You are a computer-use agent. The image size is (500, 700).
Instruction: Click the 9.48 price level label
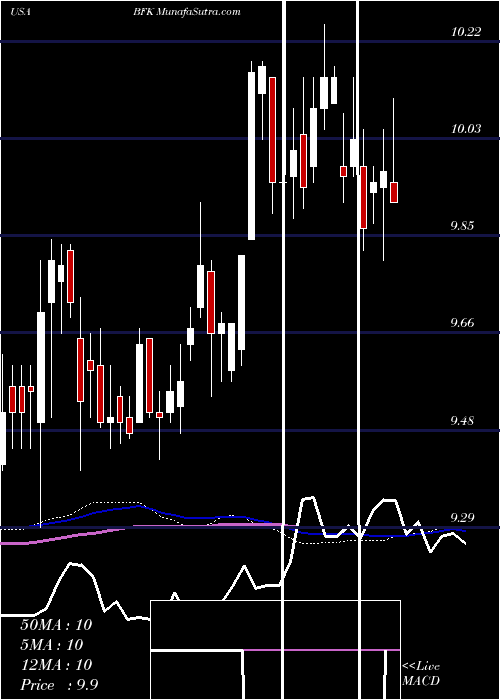463,420
